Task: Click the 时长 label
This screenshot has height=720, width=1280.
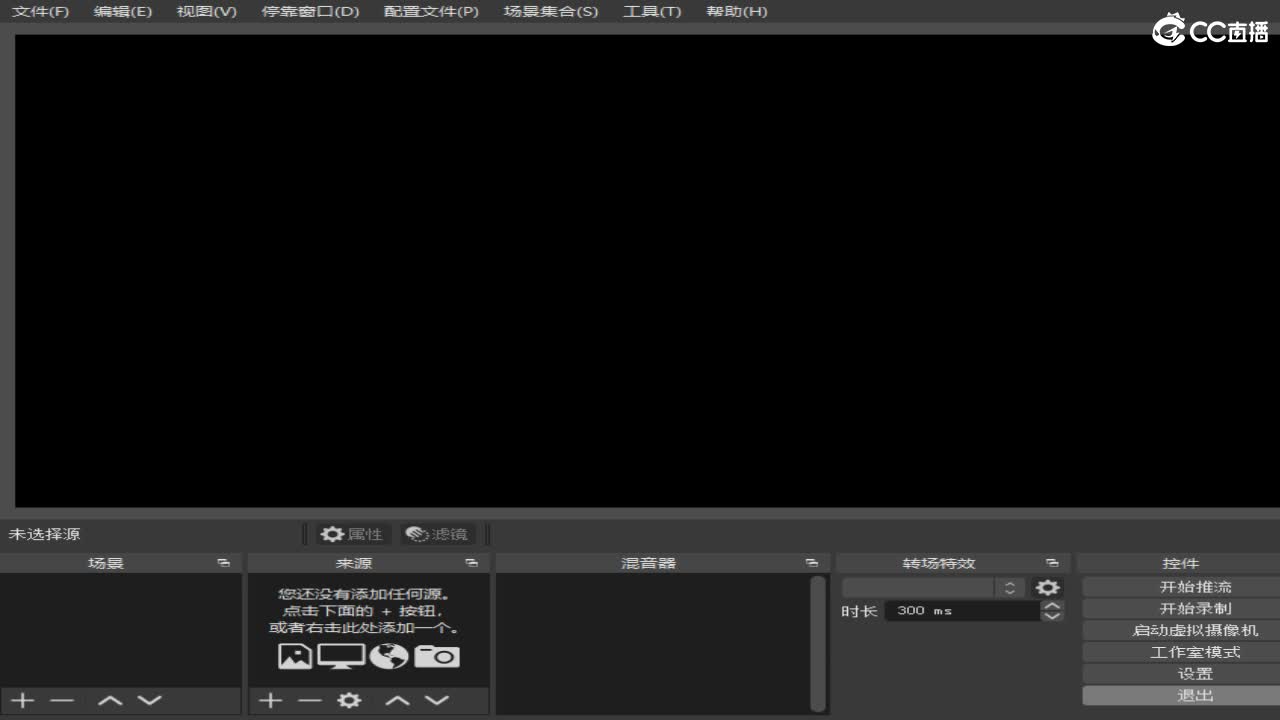Action: [x=859, y=611]
